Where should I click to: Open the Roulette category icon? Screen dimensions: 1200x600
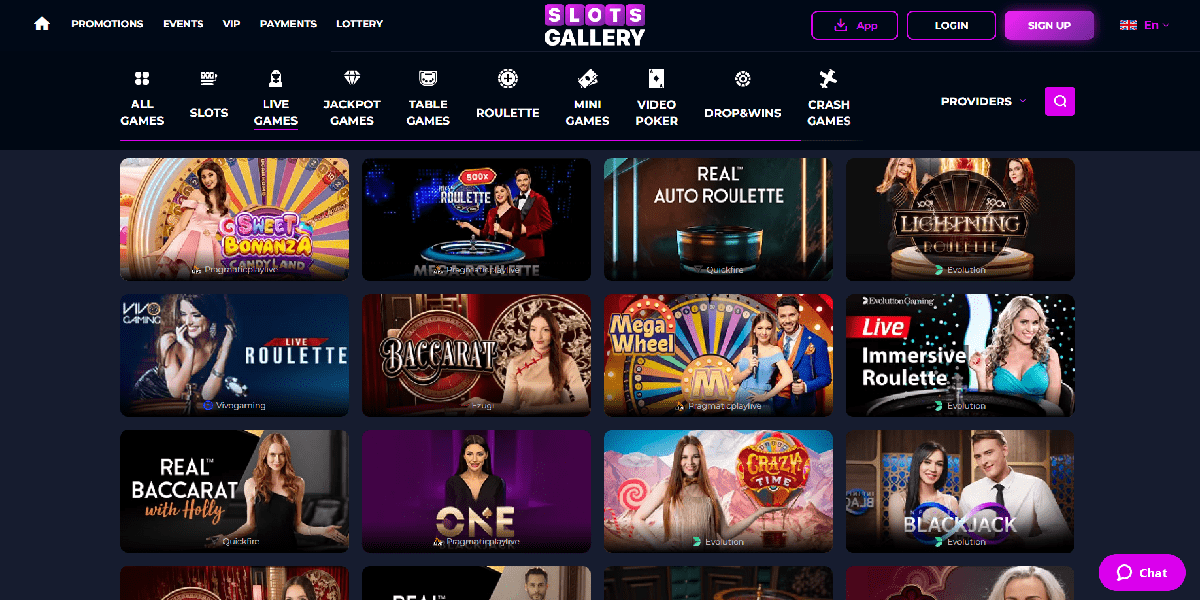pyautogui.click(x=508, y=79)
